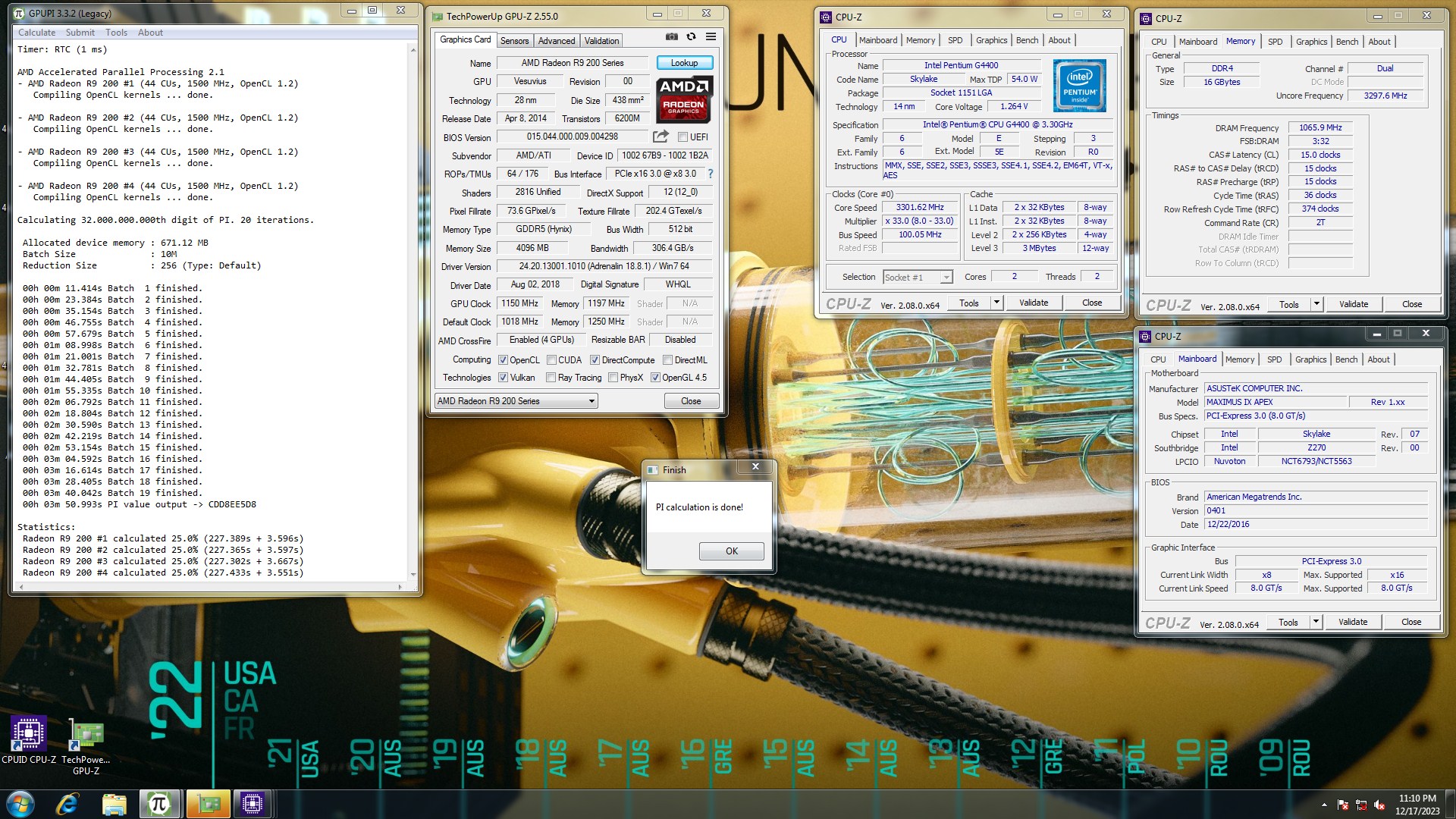The height and width of the screenshot is (819, 1456).
Task: Click the CPU tab window's CPU-Z title icon
Action: (x=827, y=17)
